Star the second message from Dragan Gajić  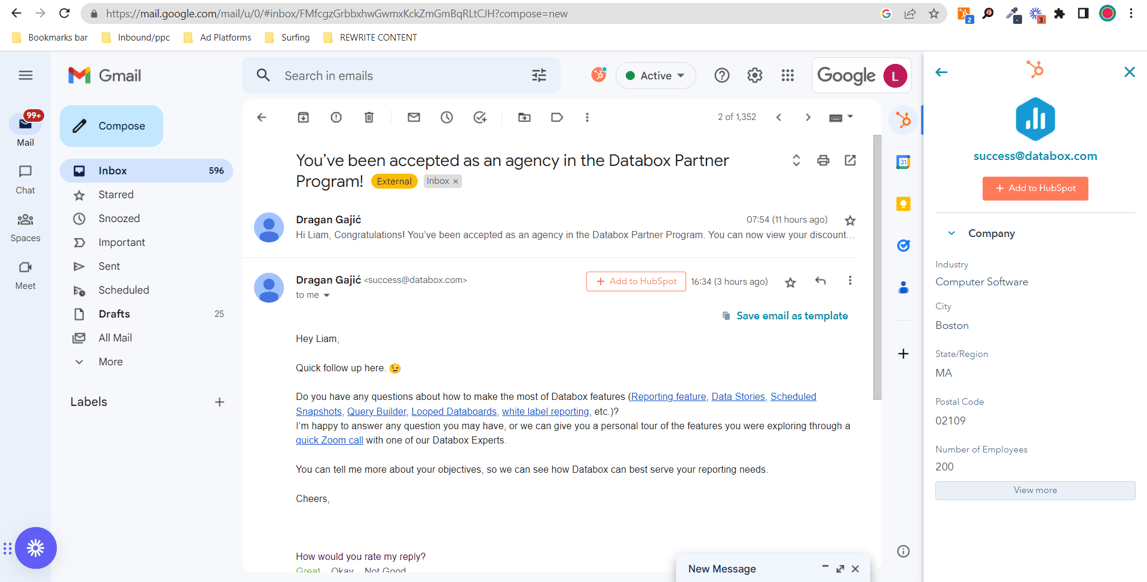pos(791,281)
